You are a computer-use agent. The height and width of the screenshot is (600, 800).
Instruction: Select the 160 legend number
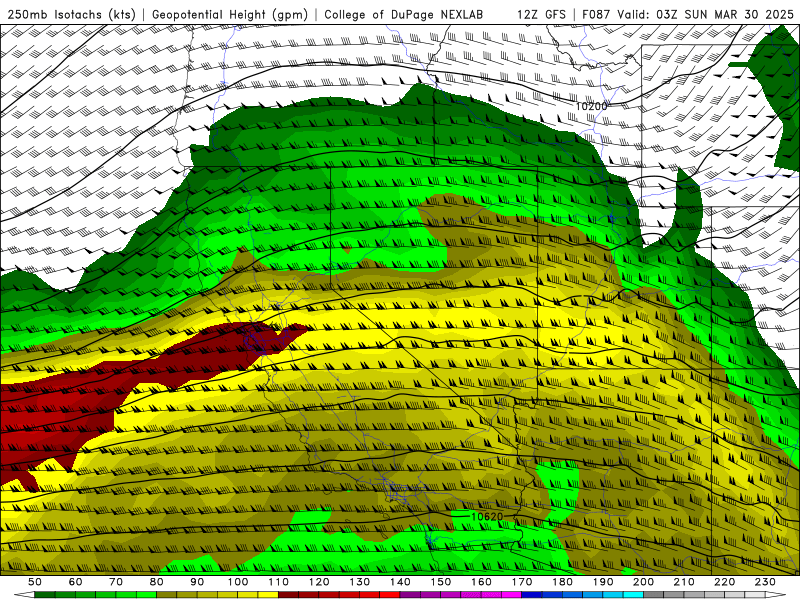481,582
